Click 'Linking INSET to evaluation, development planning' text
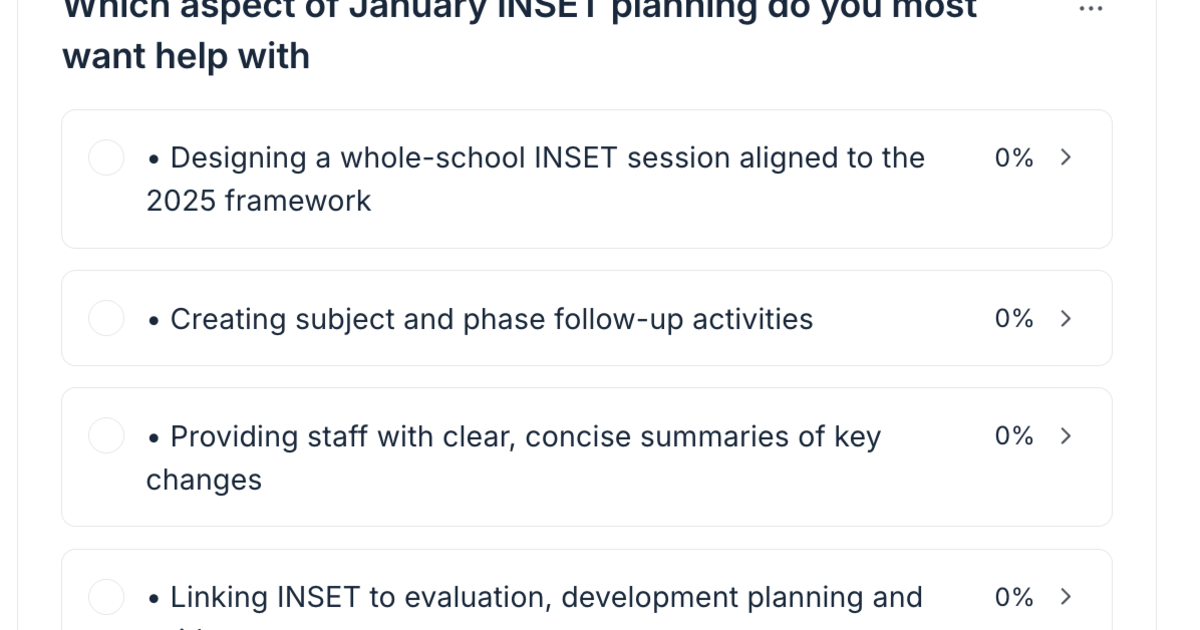 [x=546, y=598]
